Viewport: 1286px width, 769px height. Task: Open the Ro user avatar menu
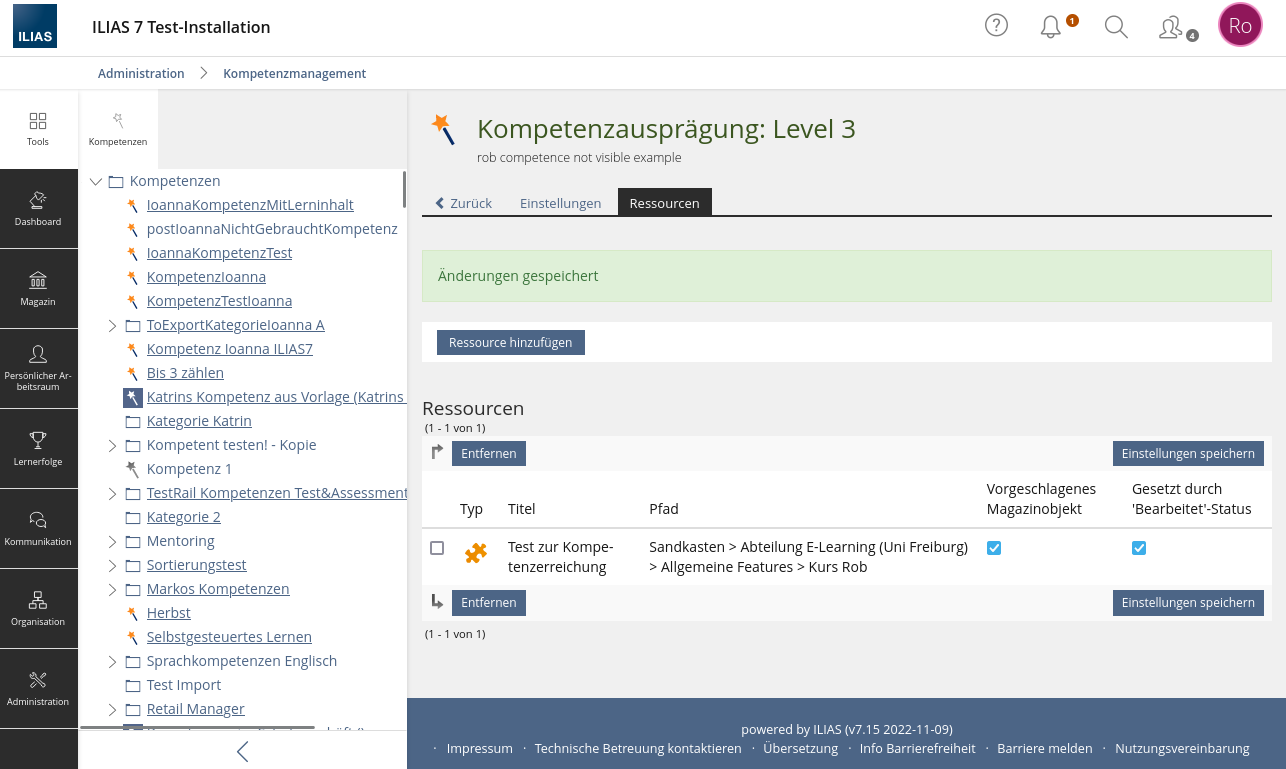(x=1240, y=26)
